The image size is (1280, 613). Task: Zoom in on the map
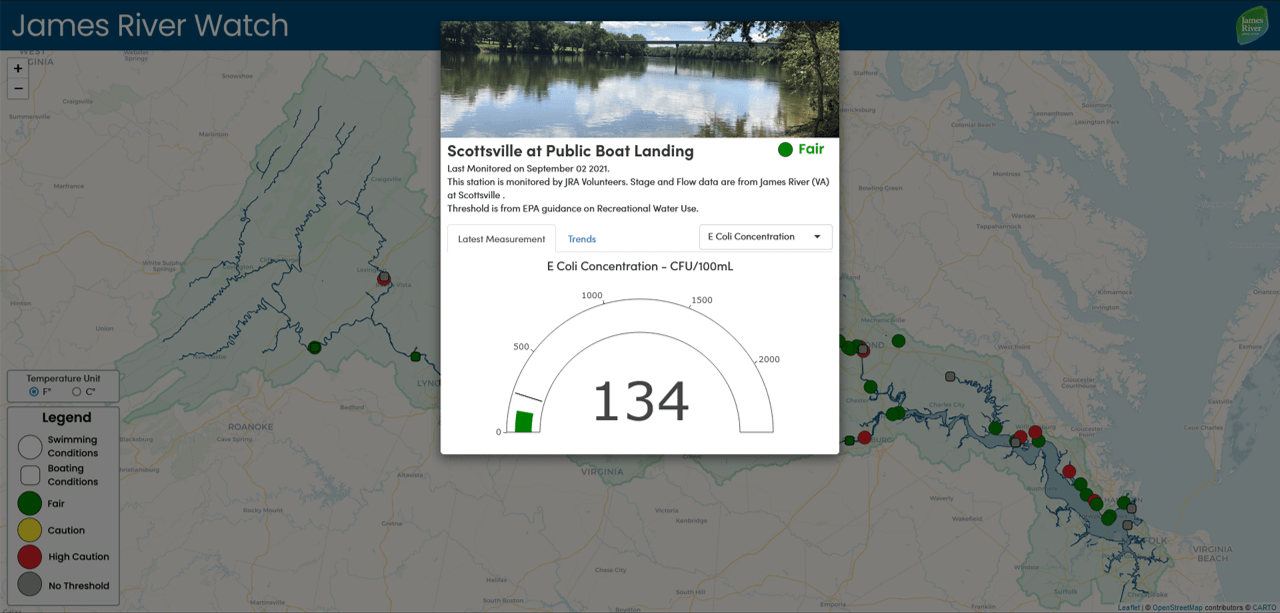point(18,69)
